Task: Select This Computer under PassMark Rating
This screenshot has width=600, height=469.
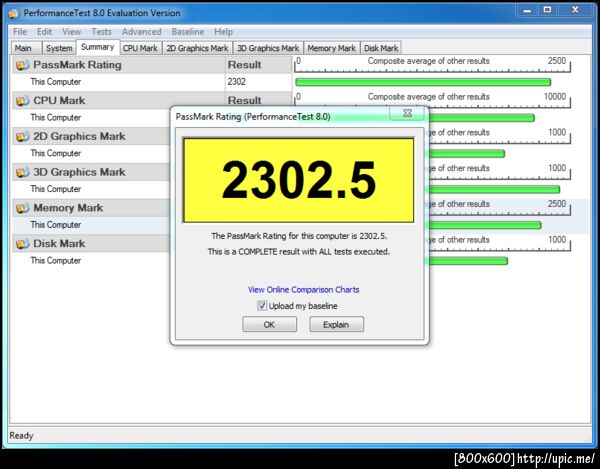Action: pos(55,82)
